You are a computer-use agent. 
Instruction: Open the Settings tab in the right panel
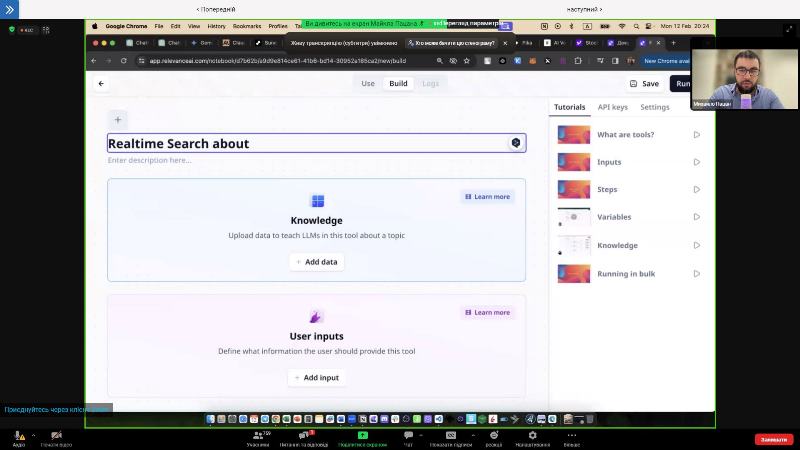[655, 107]
